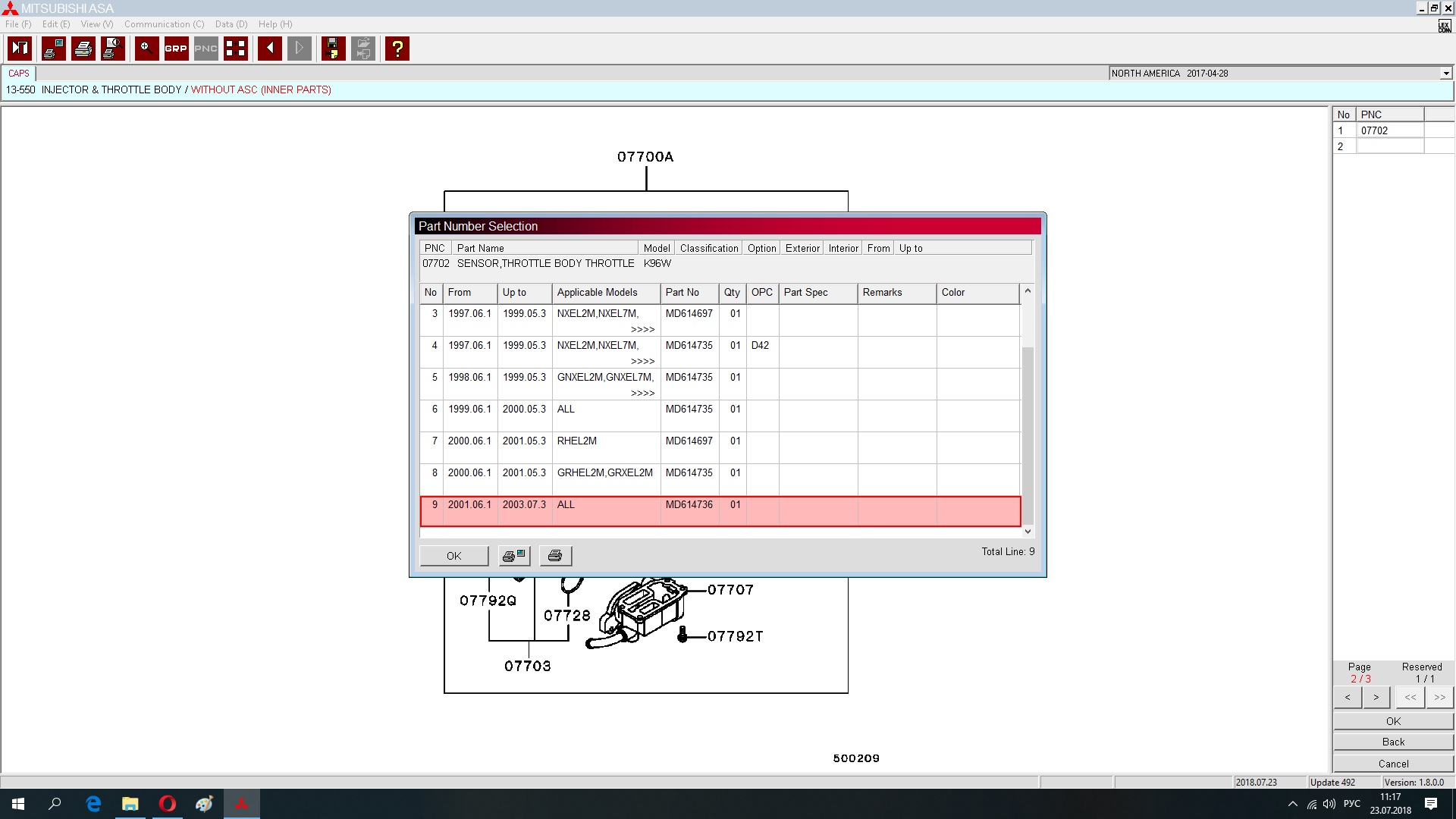Select row 6 part MD614735 ALL
This screenshot has height=819, width=1456.
(x=689, y=409)
